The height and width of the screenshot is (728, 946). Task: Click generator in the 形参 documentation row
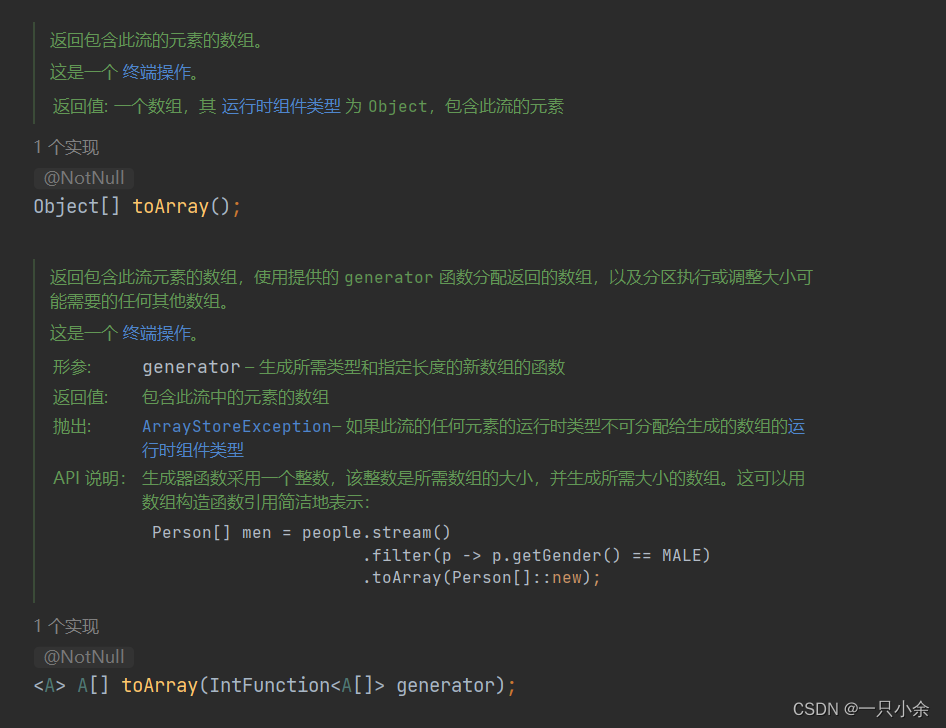point(191,367)
